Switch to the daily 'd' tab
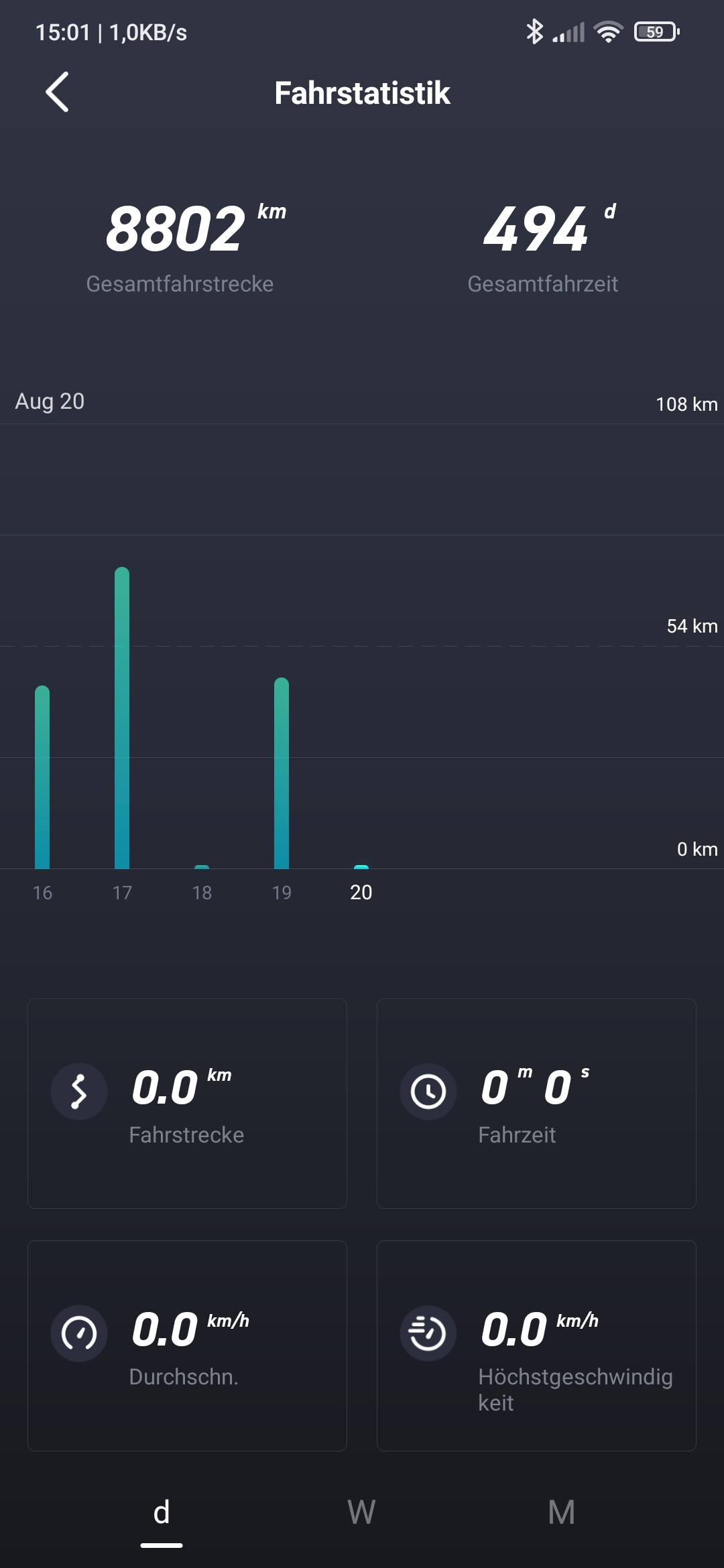The width and height of the screenshot is (724, 1568). tap(162, 1513)
